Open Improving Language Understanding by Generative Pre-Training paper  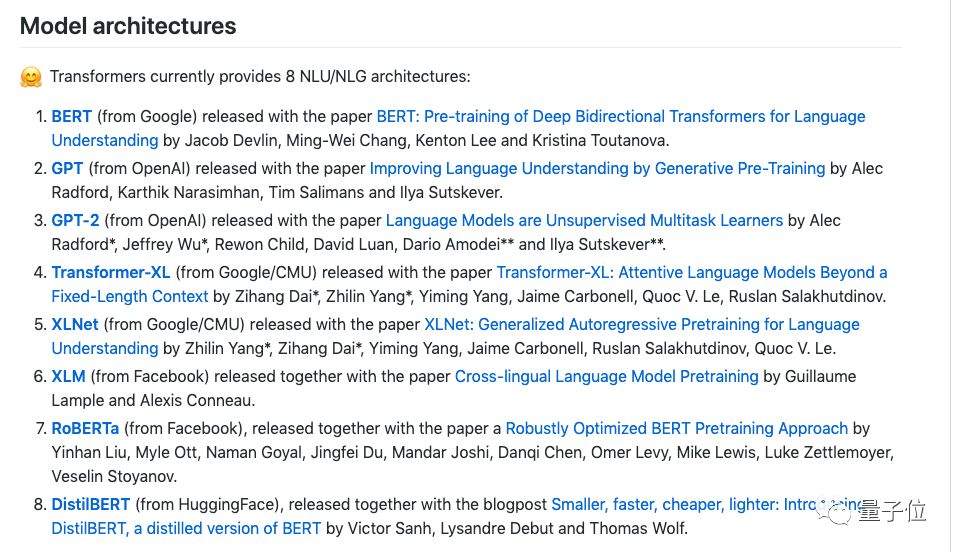(x=597, y=168)
